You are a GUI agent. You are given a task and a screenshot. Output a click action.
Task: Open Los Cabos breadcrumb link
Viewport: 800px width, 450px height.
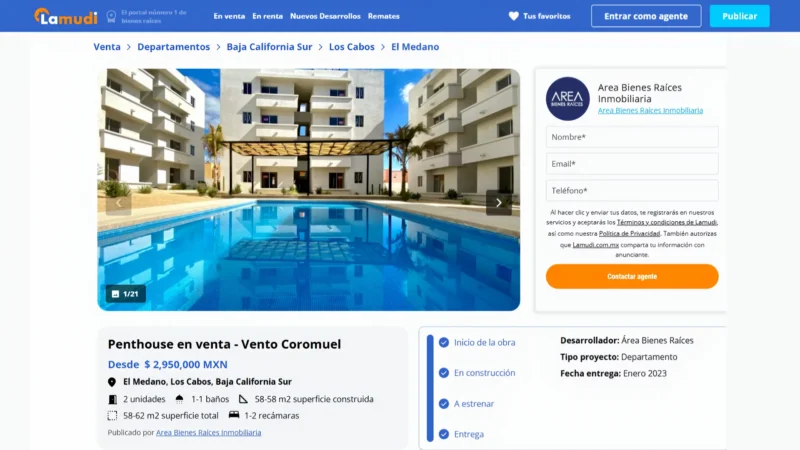352,47
